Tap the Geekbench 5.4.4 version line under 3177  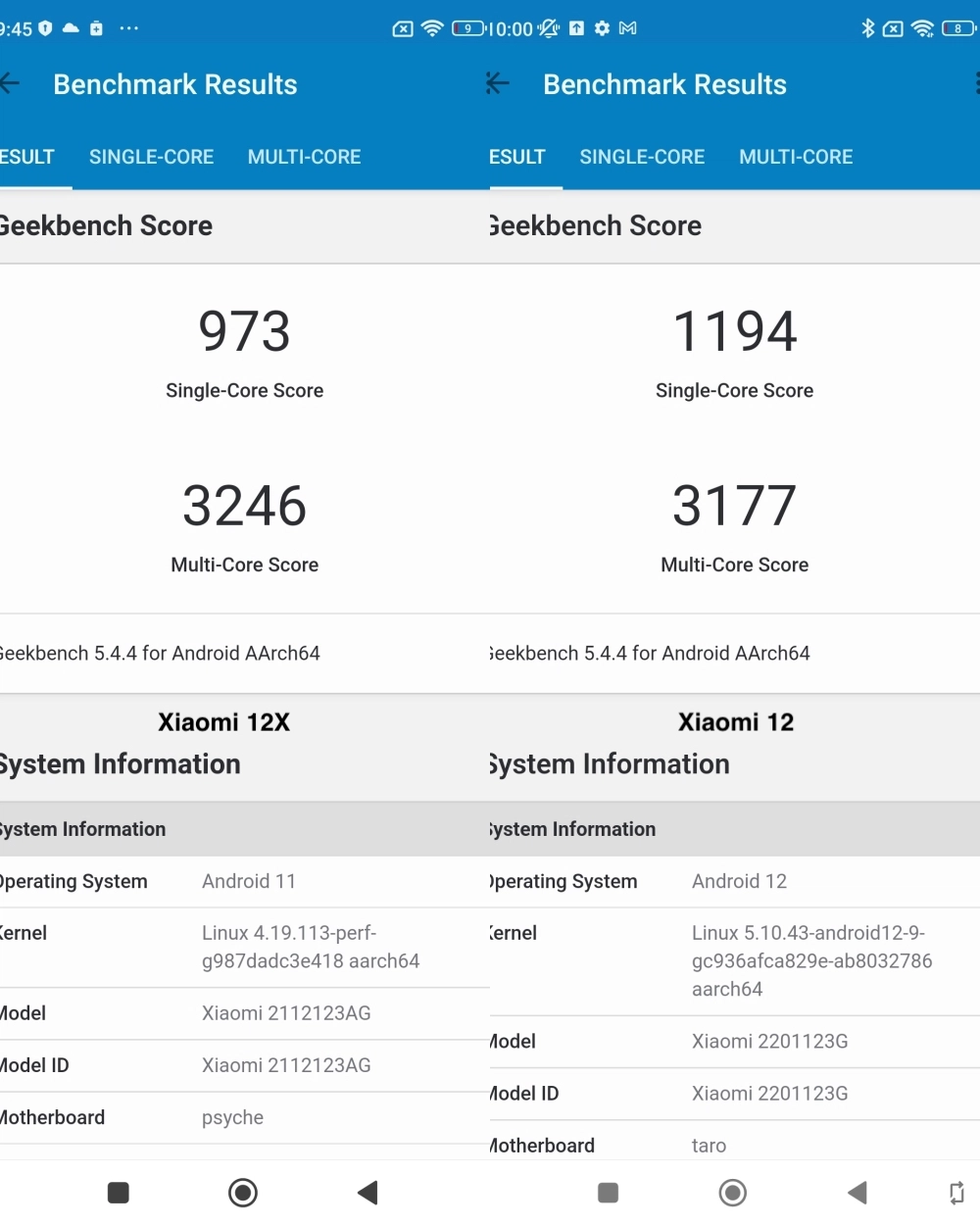click(x=650, y=653)
